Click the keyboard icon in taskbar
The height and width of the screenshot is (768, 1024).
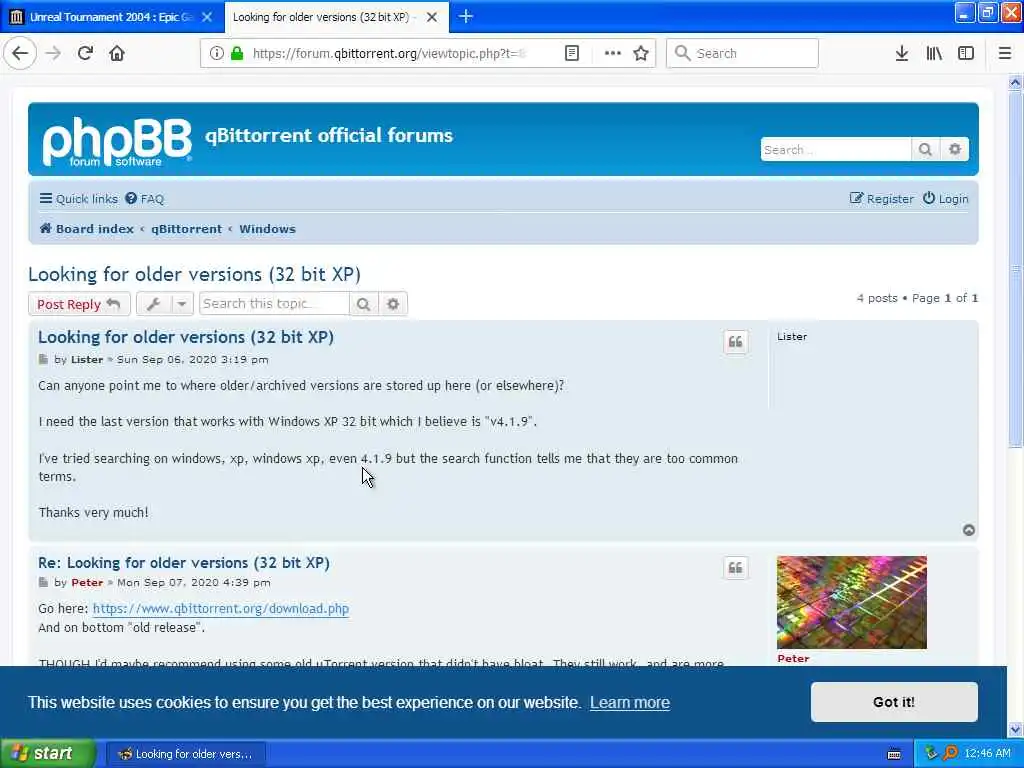point(894,754)
